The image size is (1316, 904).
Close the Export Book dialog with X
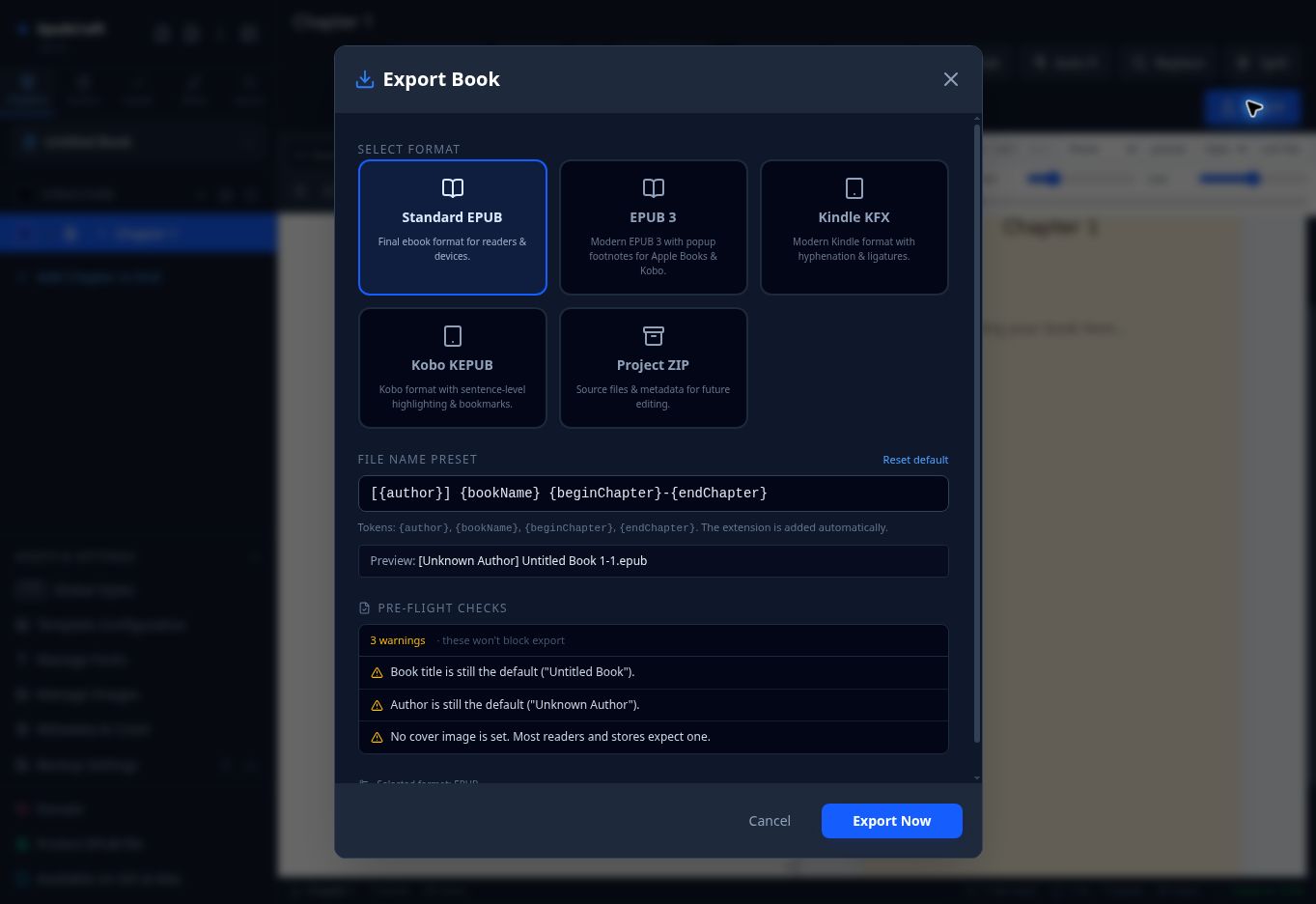click(x=951, y=79)
